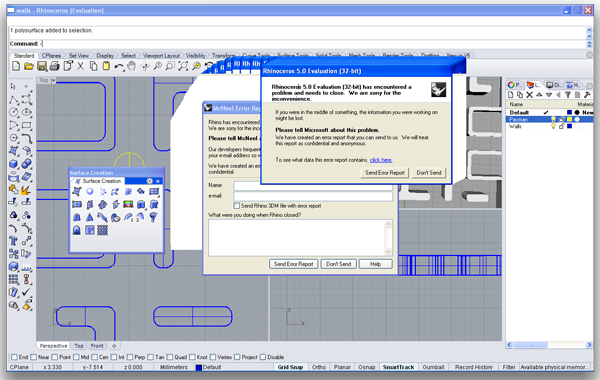Screen dimensions: 600x380
Task: Copy selection with the Copy icon
Action: 93,66
